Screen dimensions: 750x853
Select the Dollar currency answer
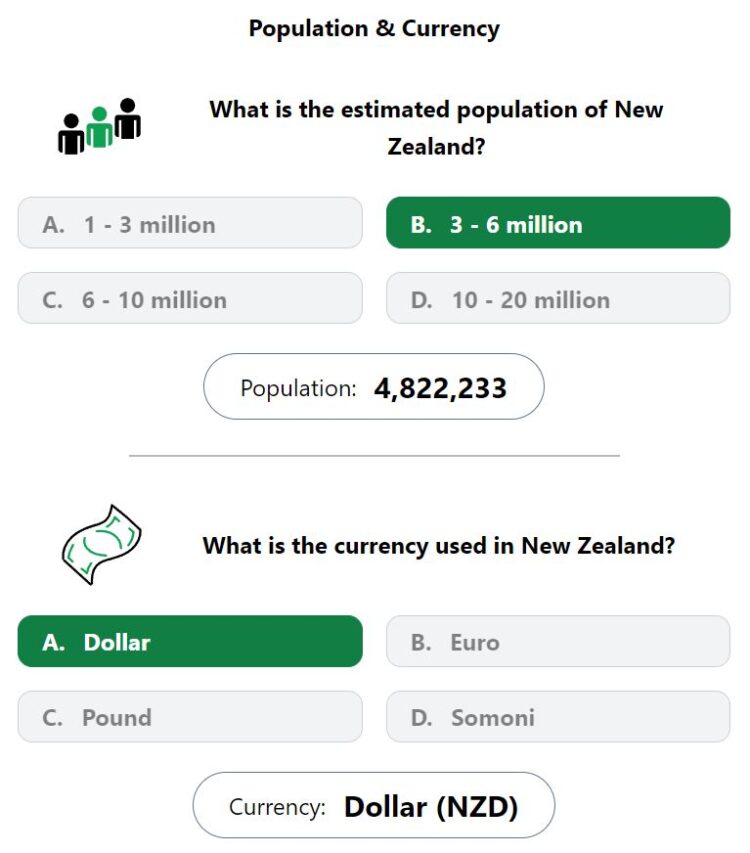coord(190,641)
